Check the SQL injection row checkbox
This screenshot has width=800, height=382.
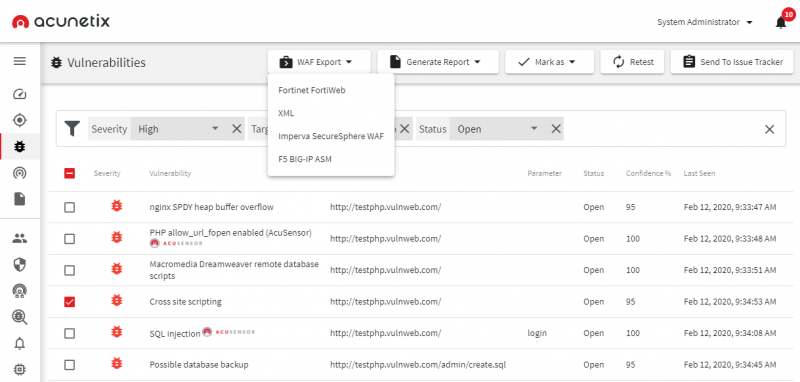[69, 334]
